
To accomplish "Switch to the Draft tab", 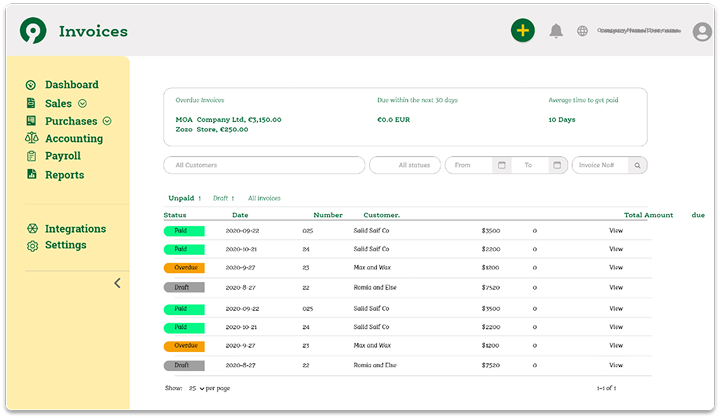I will click(x=222, y=198).
